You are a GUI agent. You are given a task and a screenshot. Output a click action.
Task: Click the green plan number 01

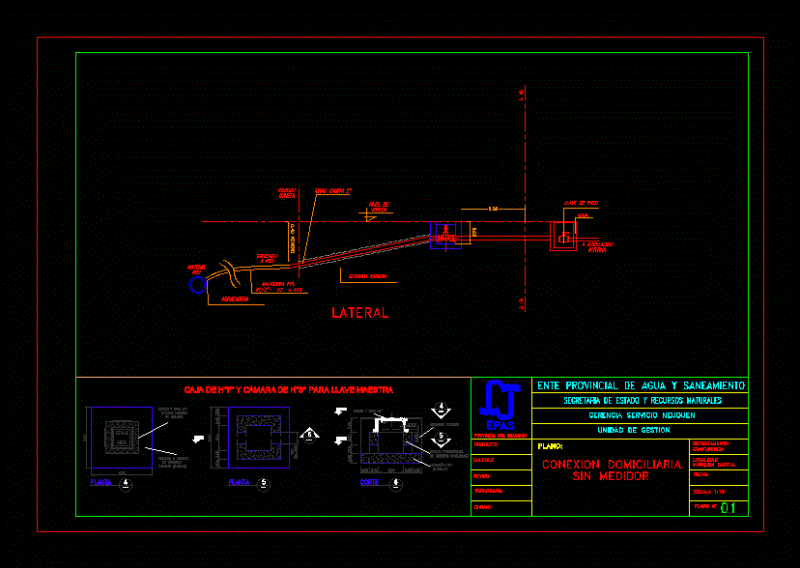point(728,508)
